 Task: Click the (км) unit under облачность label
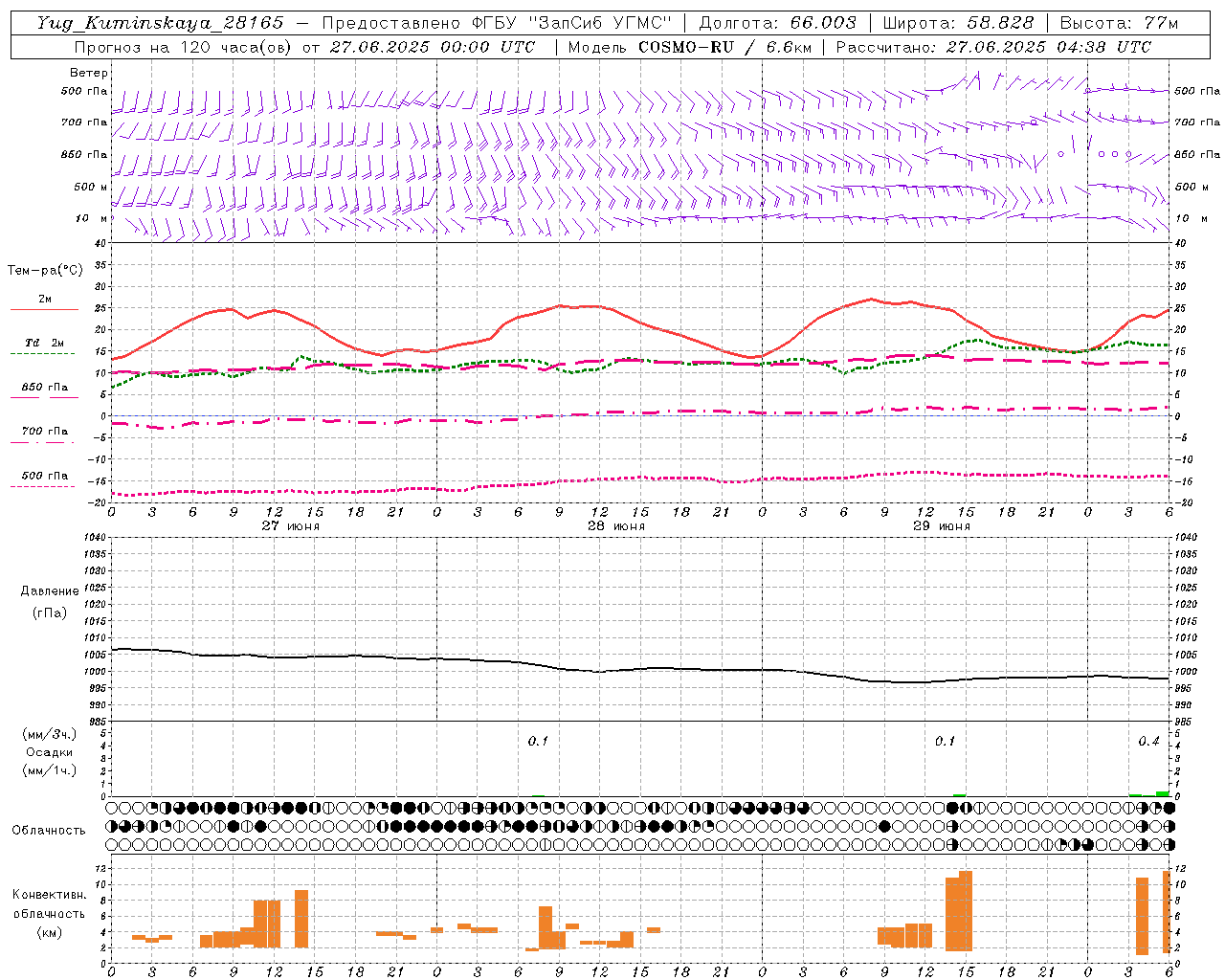tap(50, 932)
